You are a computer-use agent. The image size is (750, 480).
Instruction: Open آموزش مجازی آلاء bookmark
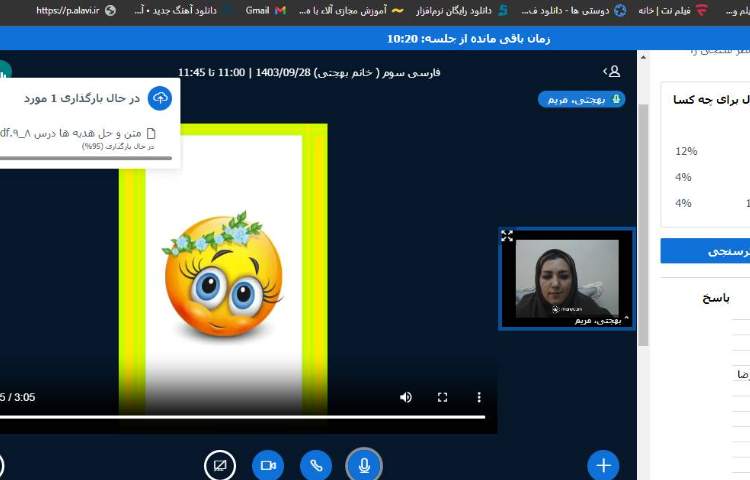point(351,10)
